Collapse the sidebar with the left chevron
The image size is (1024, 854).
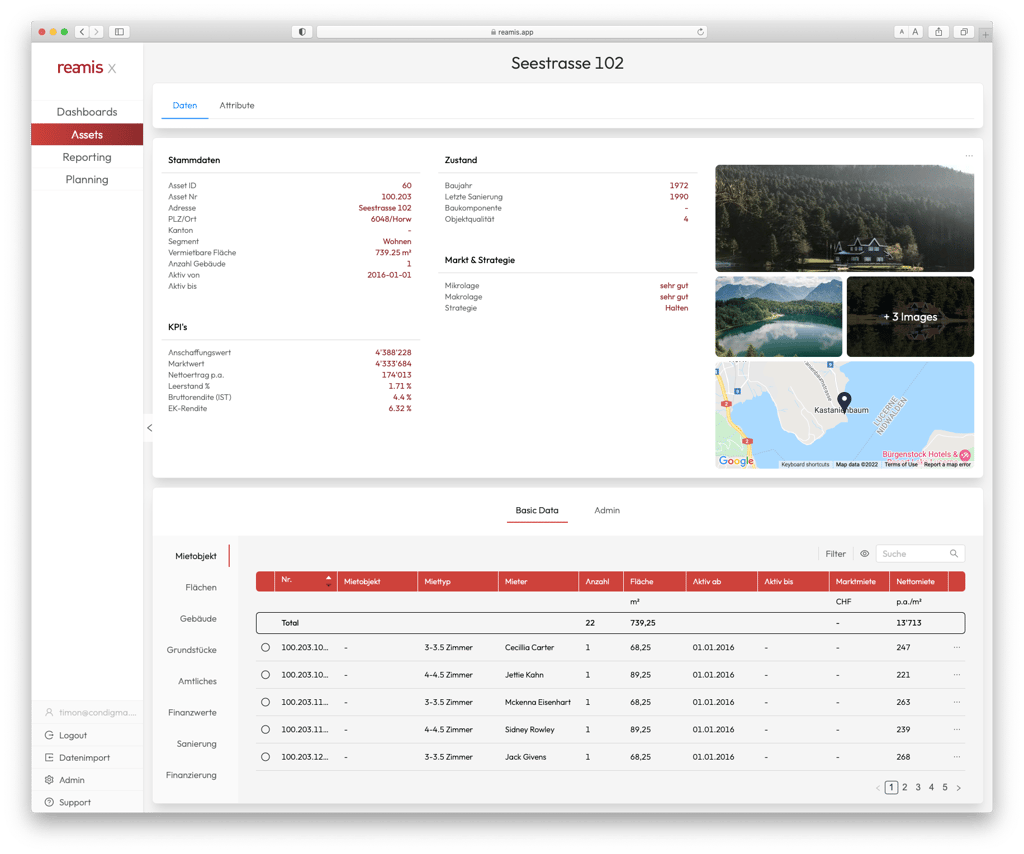[x=150, y=428]
